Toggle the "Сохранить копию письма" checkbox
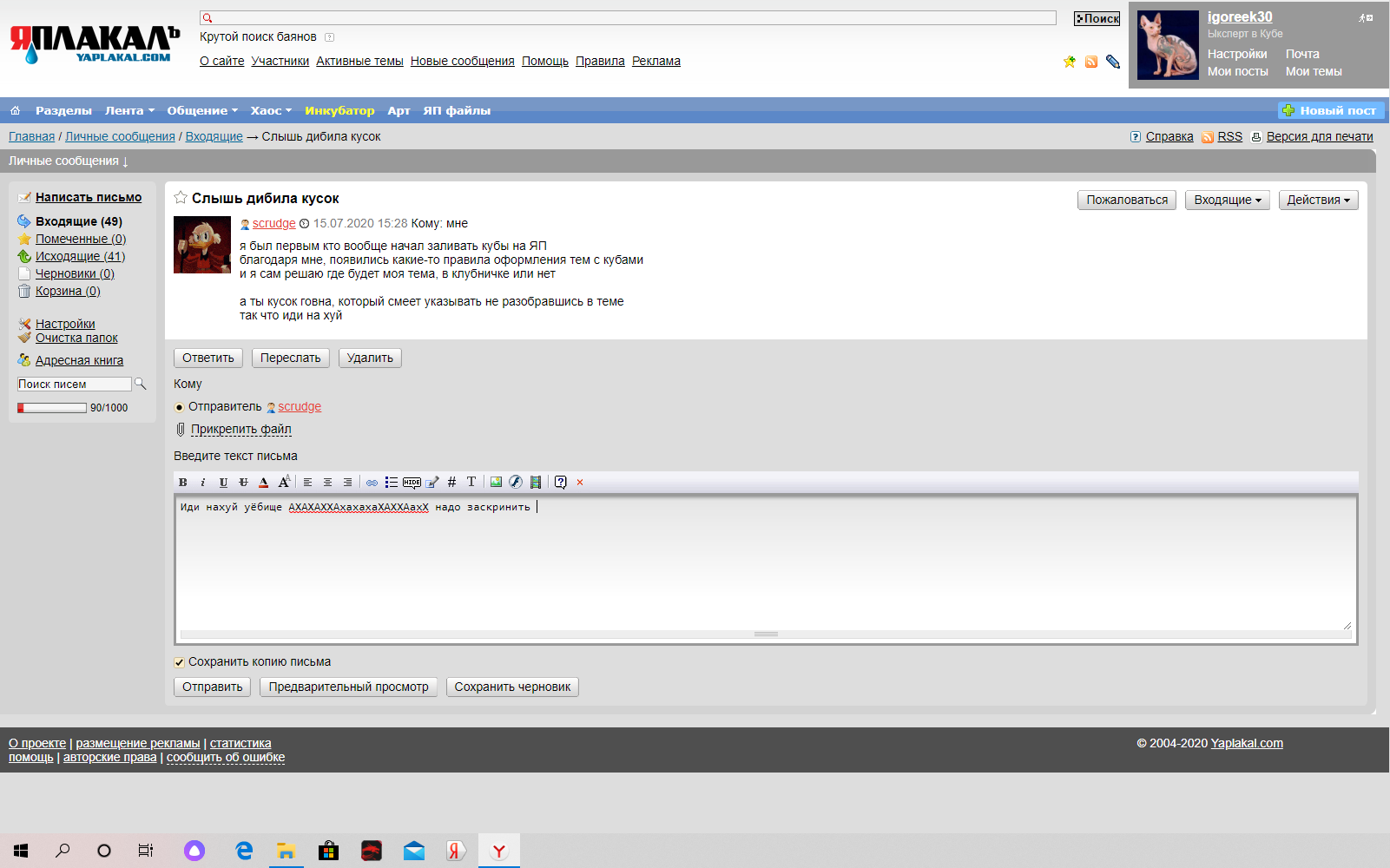1390x868 pixels. point(180,662)
